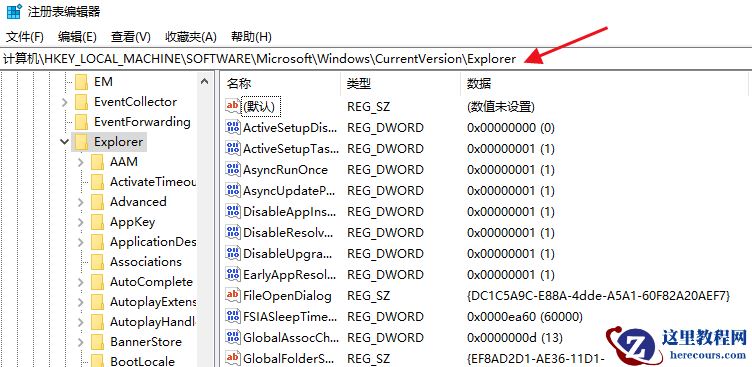This screenshot has height=367, width=752.
Task: Click the 0x00000000 (0) data cell
Action: click(x=511, y=128)
